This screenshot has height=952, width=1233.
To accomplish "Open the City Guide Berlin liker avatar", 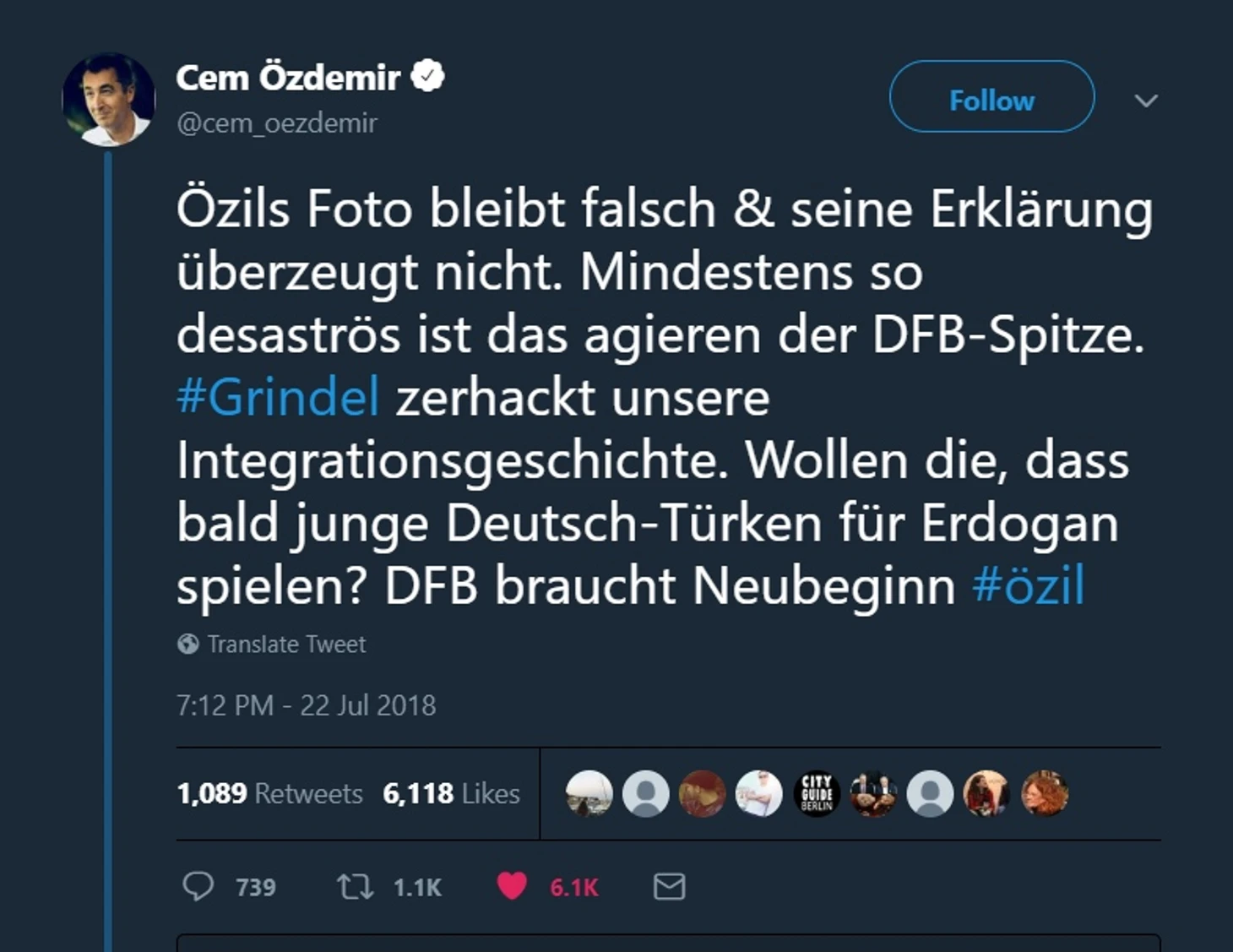I will point(817,794).
